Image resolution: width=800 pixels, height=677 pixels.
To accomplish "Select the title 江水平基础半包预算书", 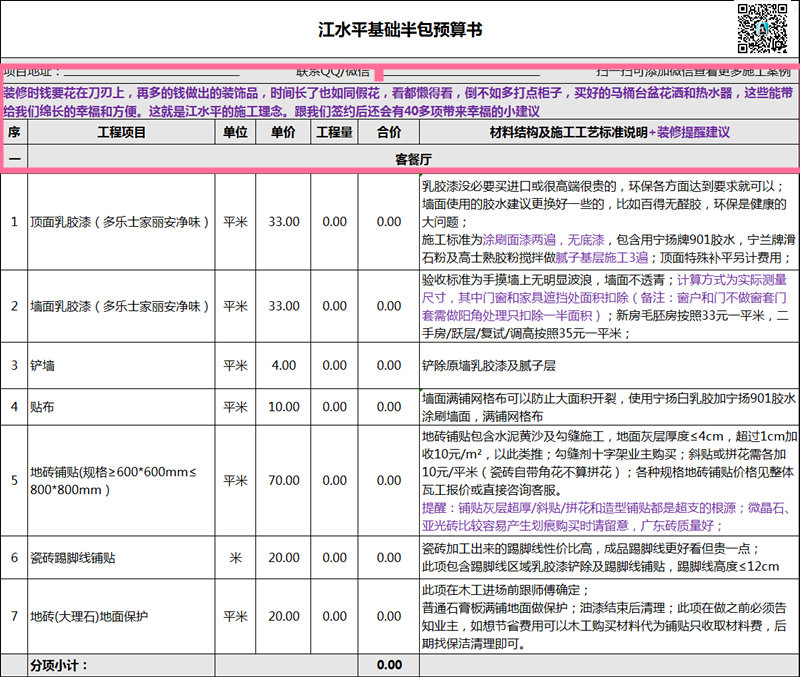I will [x=400, y=30].
